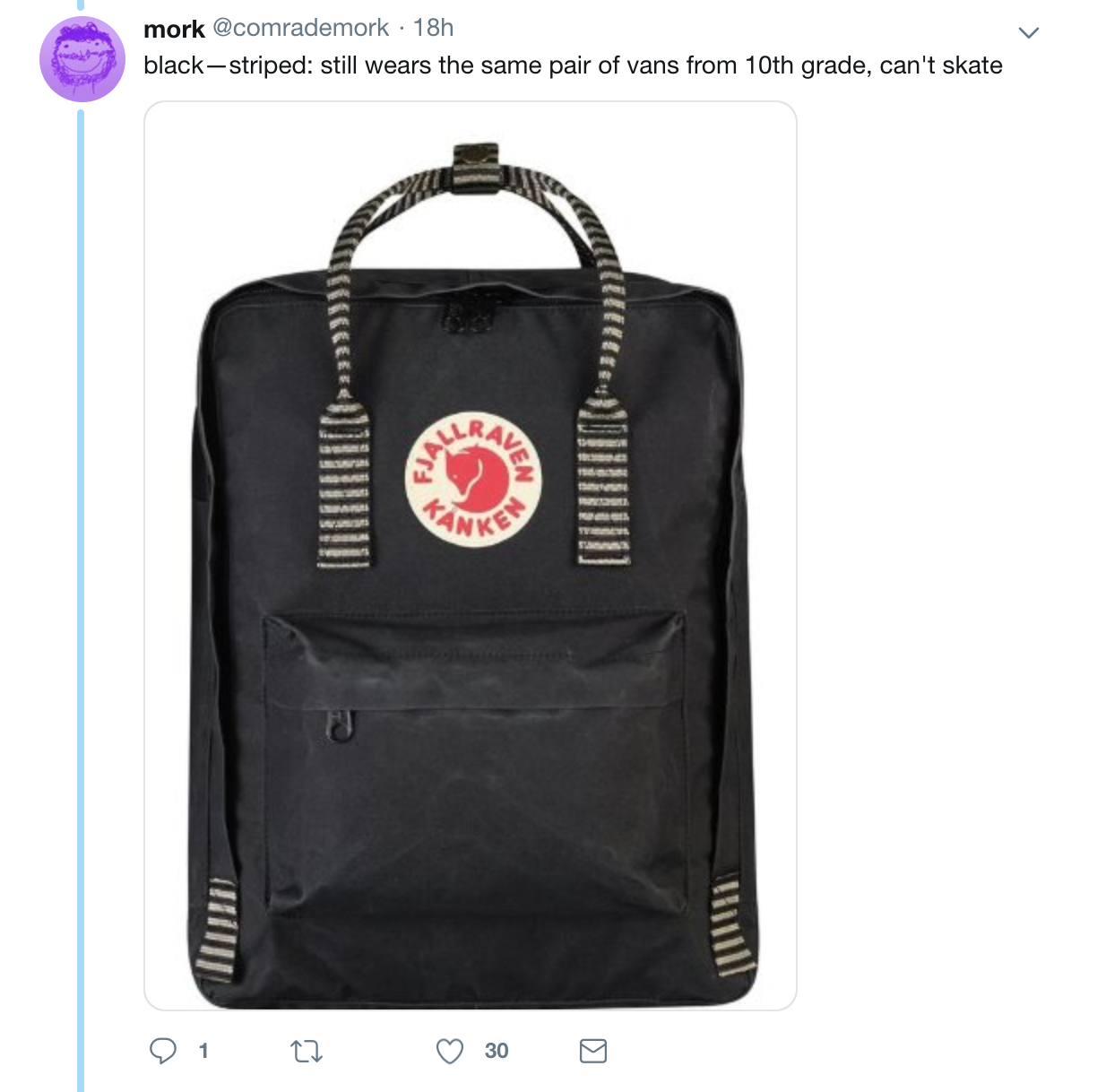Open mork's purple profile avatar
This screenshot has width=1097, height=1092.
[82, 59]
